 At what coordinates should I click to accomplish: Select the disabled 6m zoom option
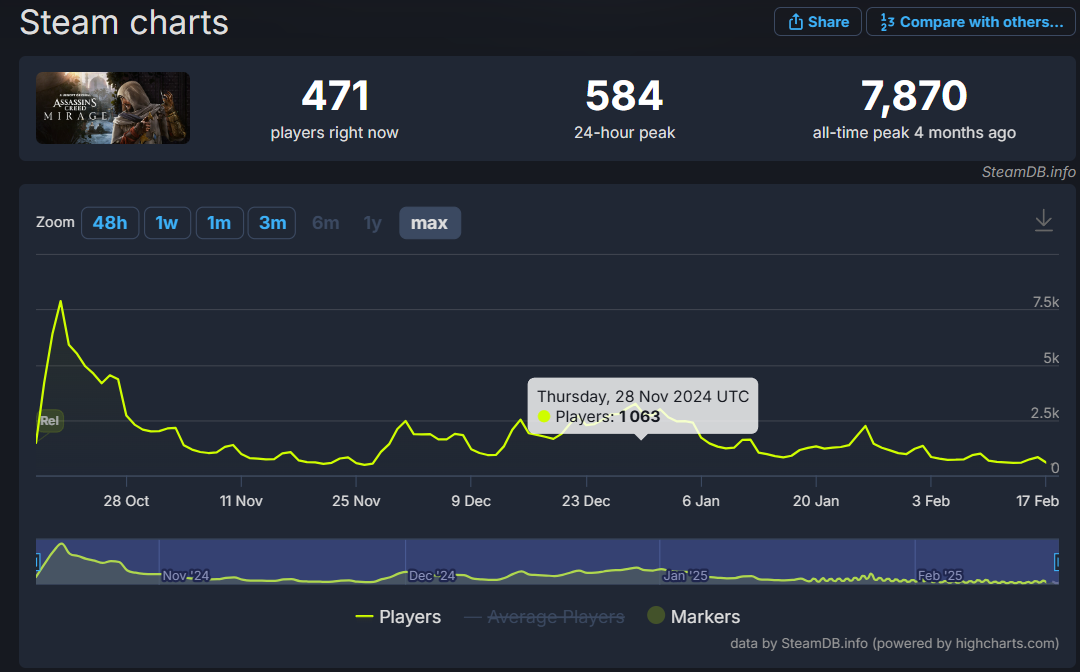pyautogui.click(x=325, y=223)
